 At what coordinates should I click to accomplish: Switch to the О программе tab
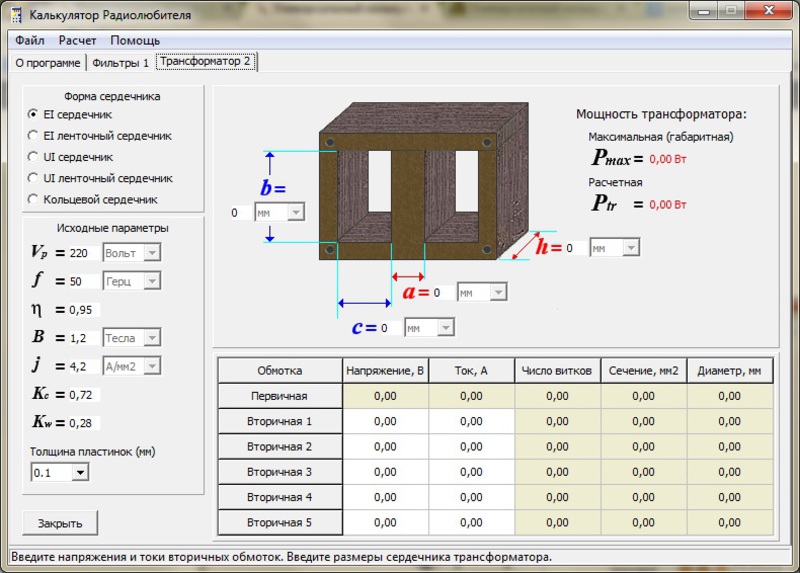[47, 62]
